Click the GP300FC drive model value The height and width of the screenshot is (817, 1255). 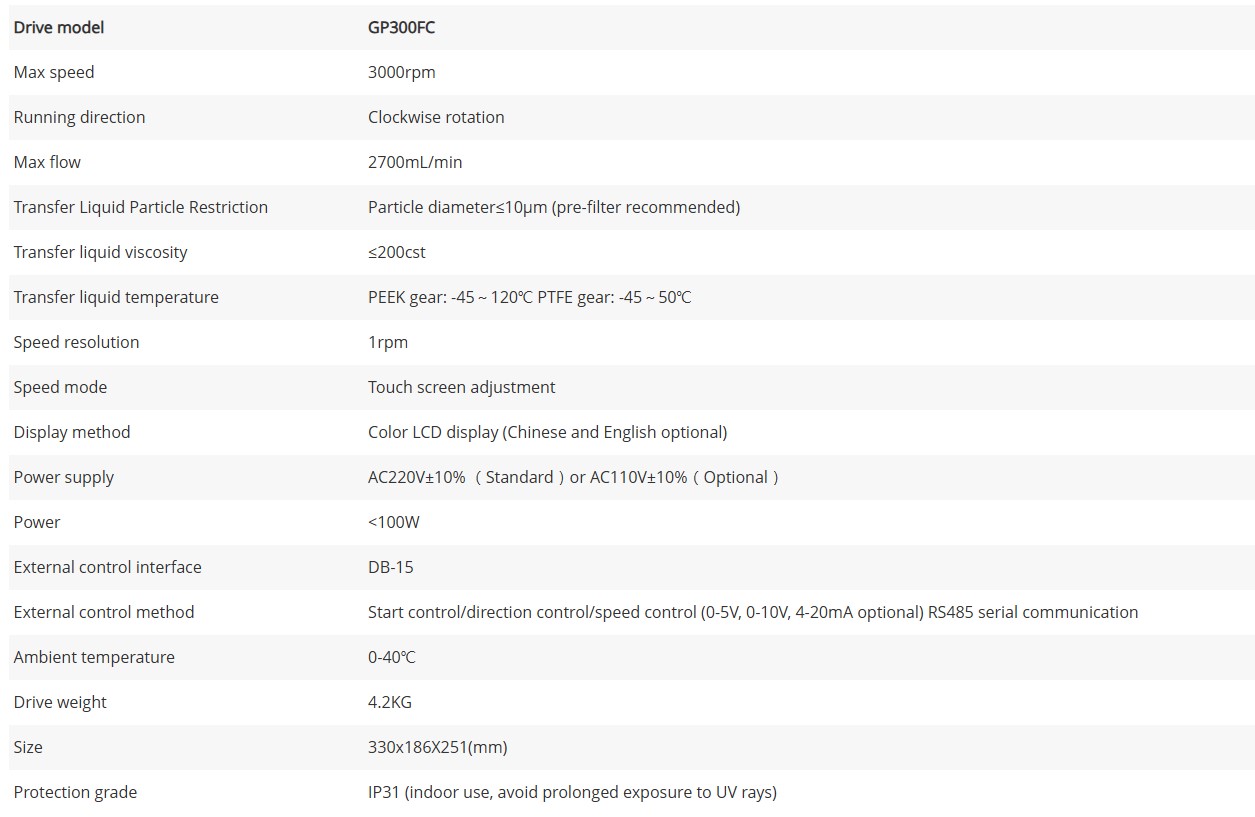tap(401, 27)
